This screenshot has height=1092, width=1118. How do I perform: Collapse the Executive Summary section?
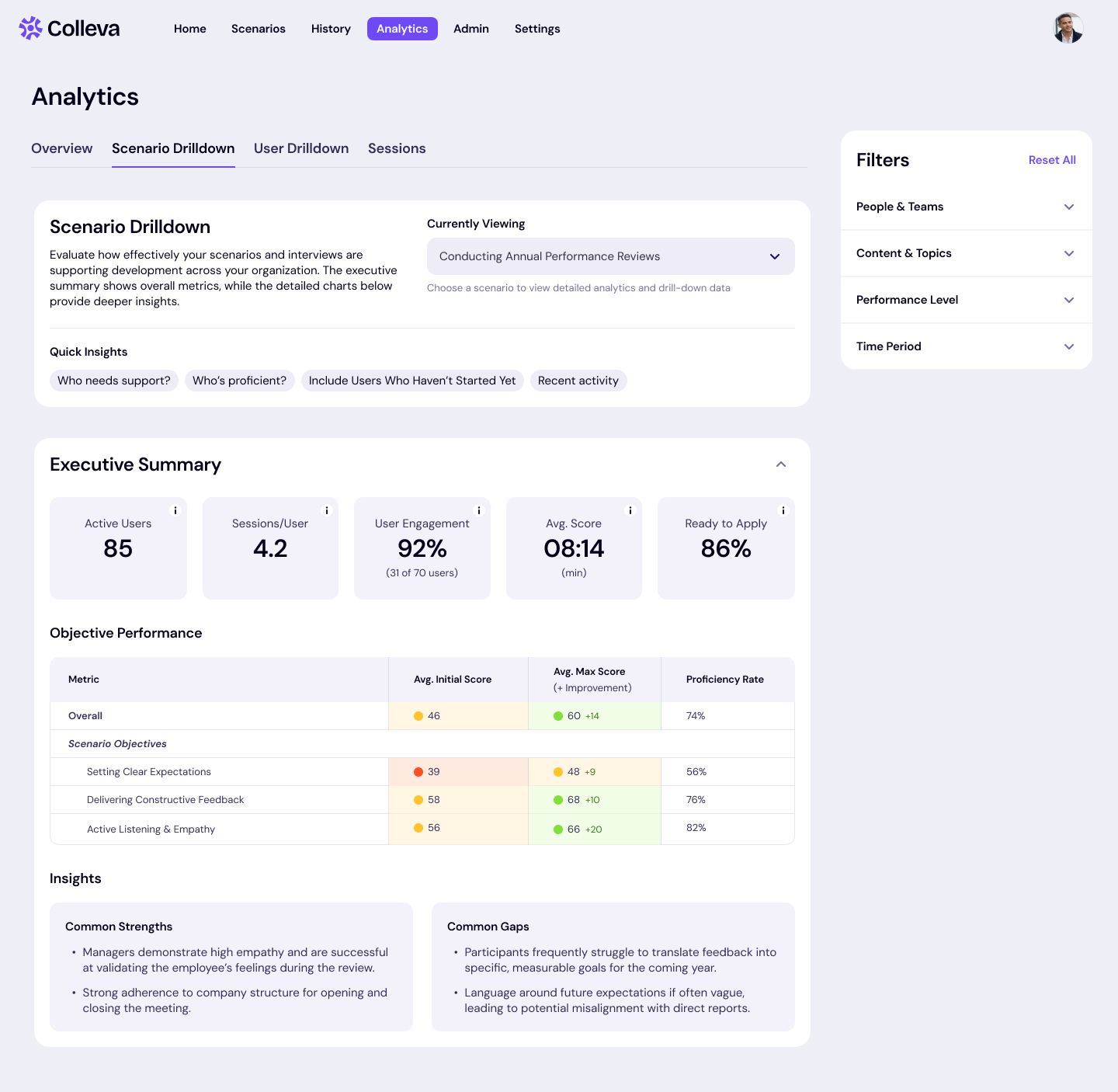click(780, 464)
